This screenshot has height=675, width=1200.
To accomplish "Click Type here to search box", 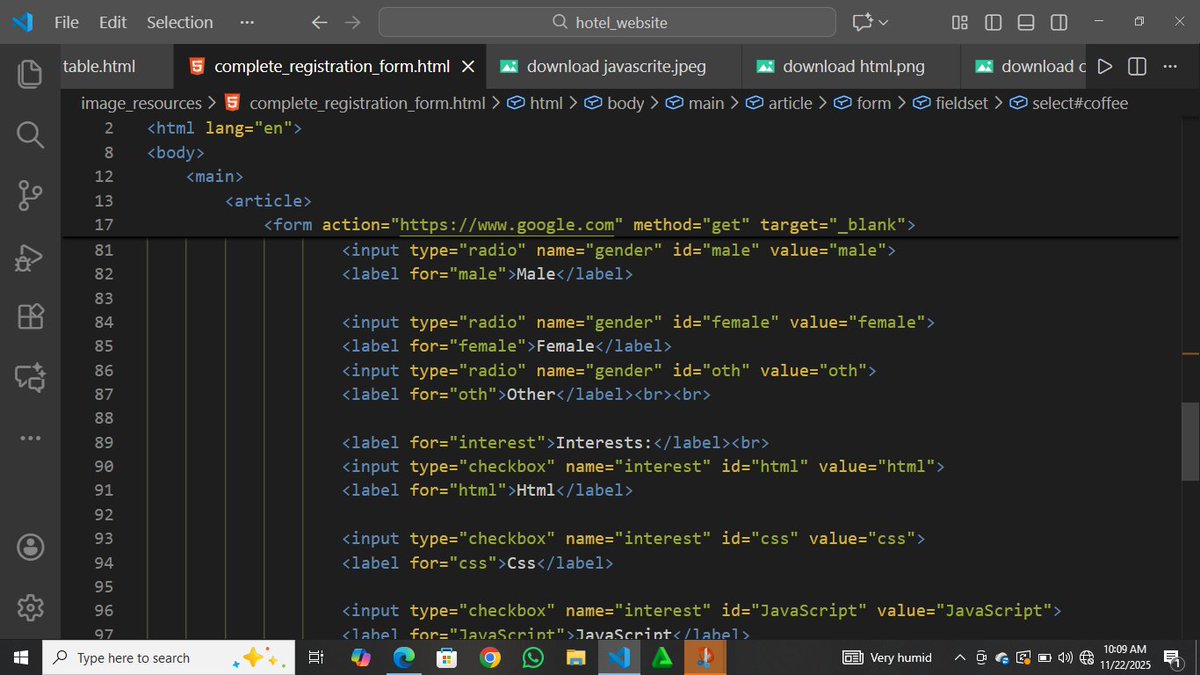I will (169, 658).
